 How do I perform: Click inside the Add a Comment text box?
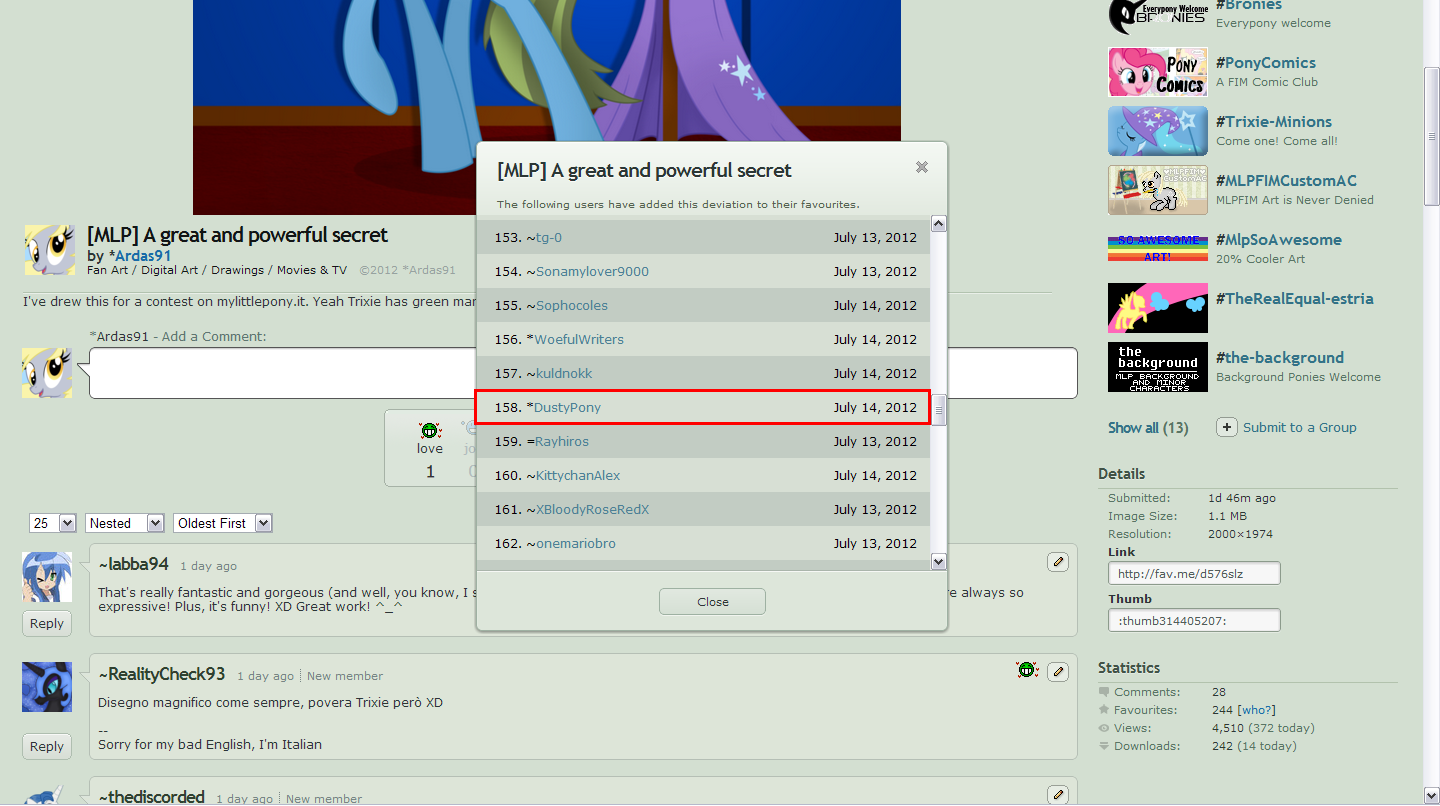coord(583,373)
